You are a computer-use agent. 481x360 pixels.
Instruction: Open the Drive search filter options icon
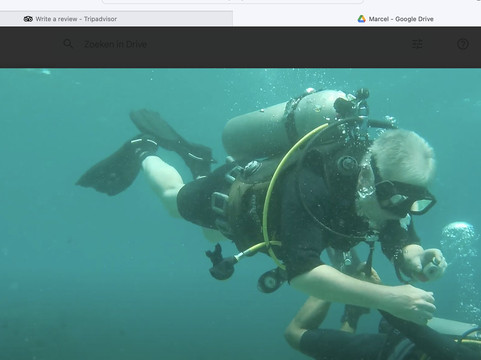(417, 44)
